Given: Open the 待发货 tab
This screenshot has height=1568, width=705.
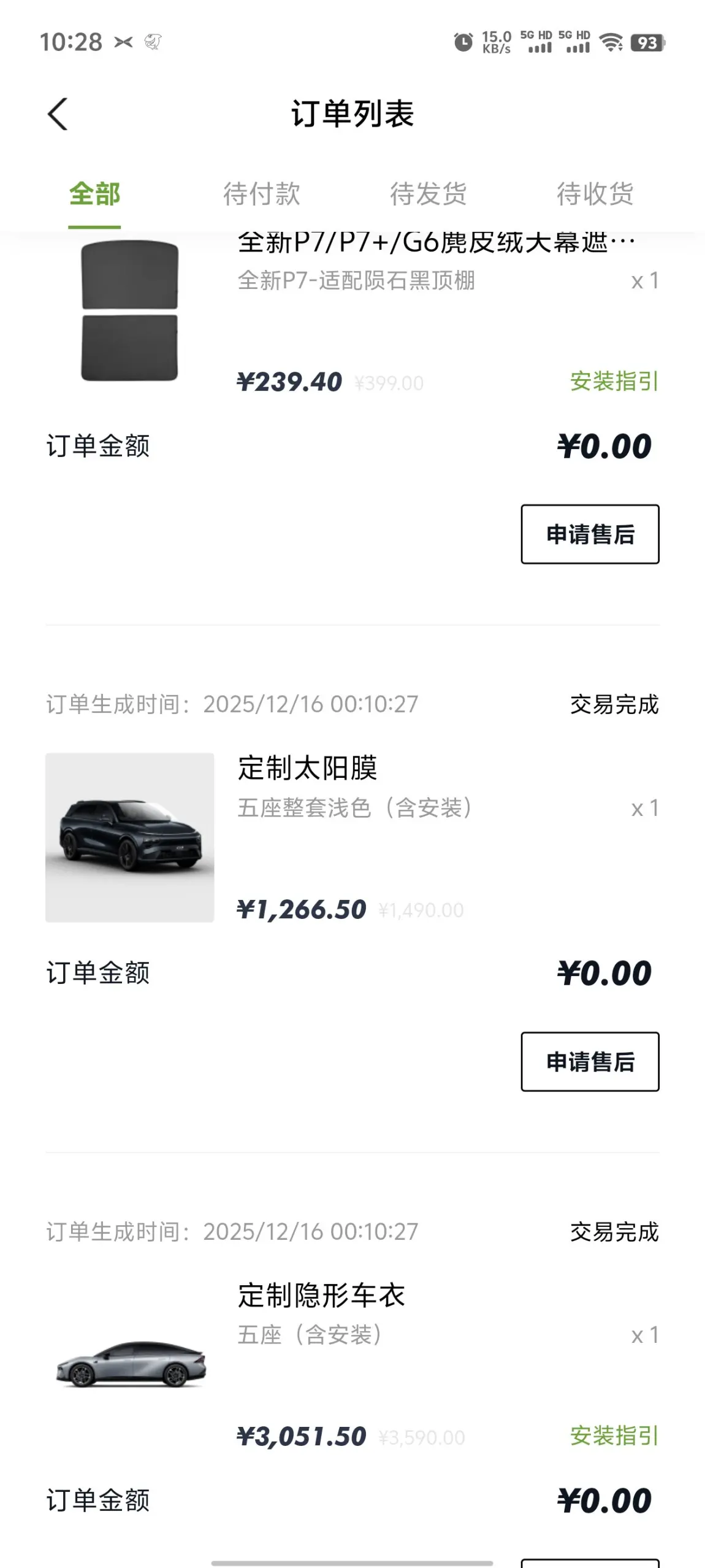Looking at the screenshot, I should pyautogui.click(x=429, y=194).
